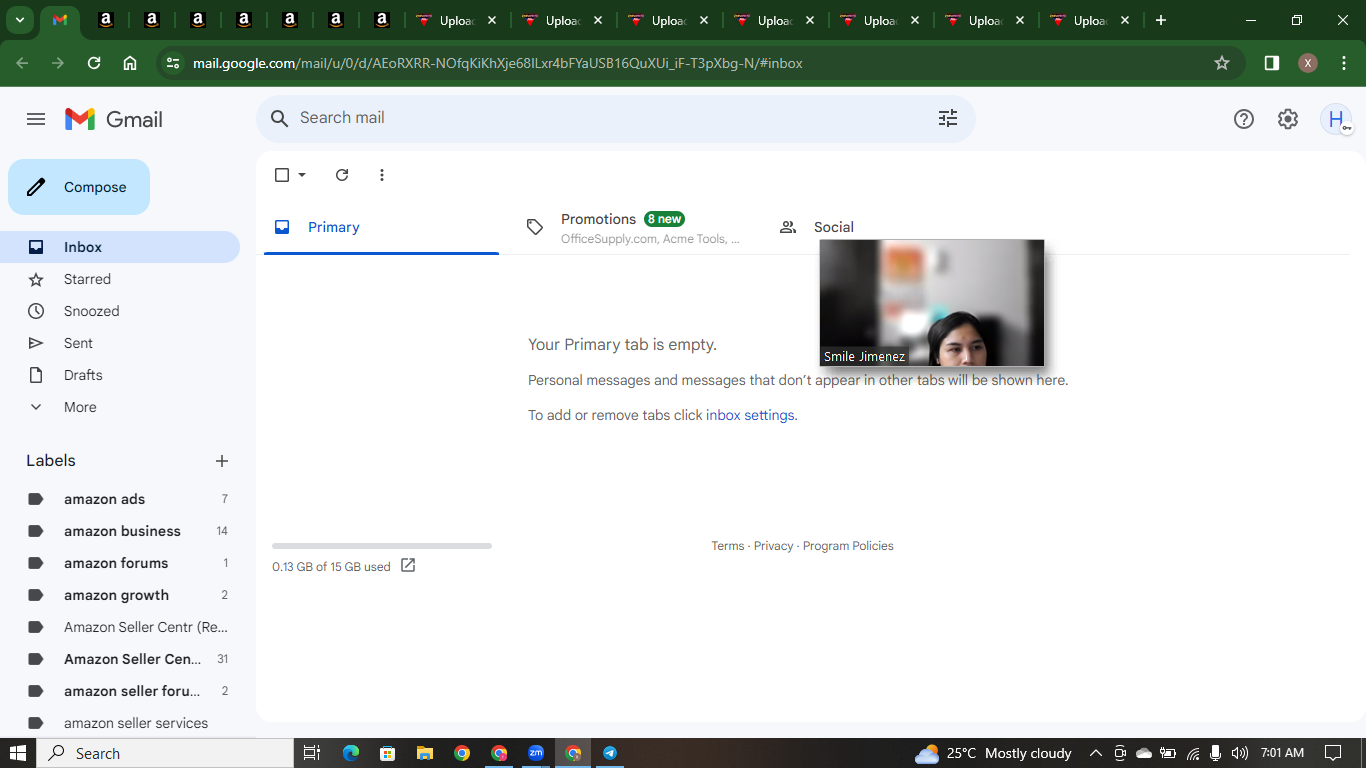Image resolution: width=1366 pixels, height=768 pixels.
Task: Click the 8 new Promotions badge
Action: 664,219
